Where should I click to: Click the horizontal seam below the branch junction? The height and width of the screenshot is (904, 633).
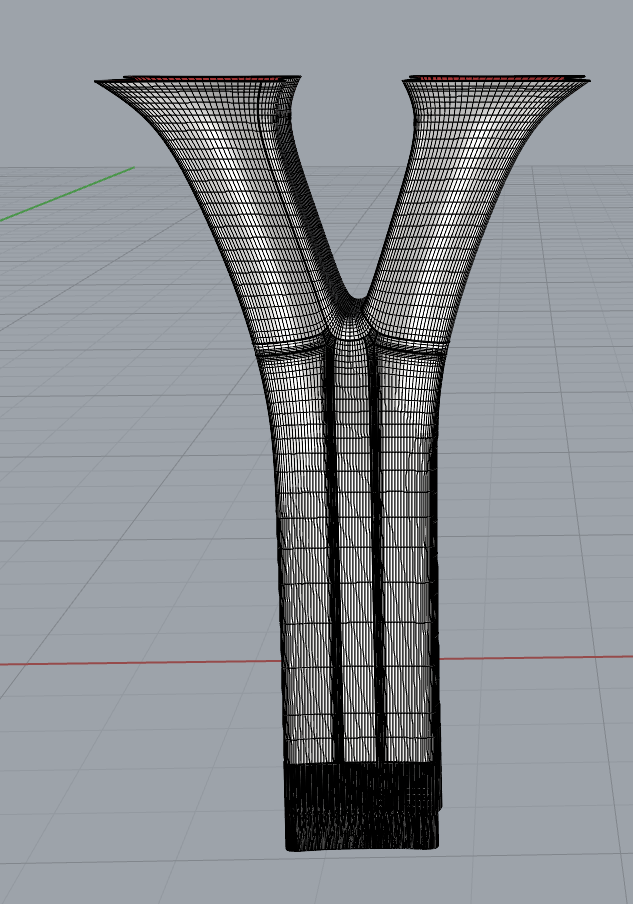[x=300, y=347]
